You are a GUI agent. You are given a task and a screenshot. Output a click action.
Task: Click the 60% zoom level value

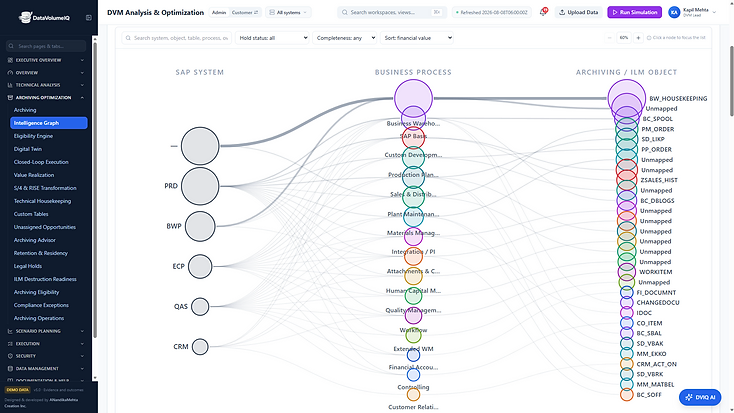[624, 38]
